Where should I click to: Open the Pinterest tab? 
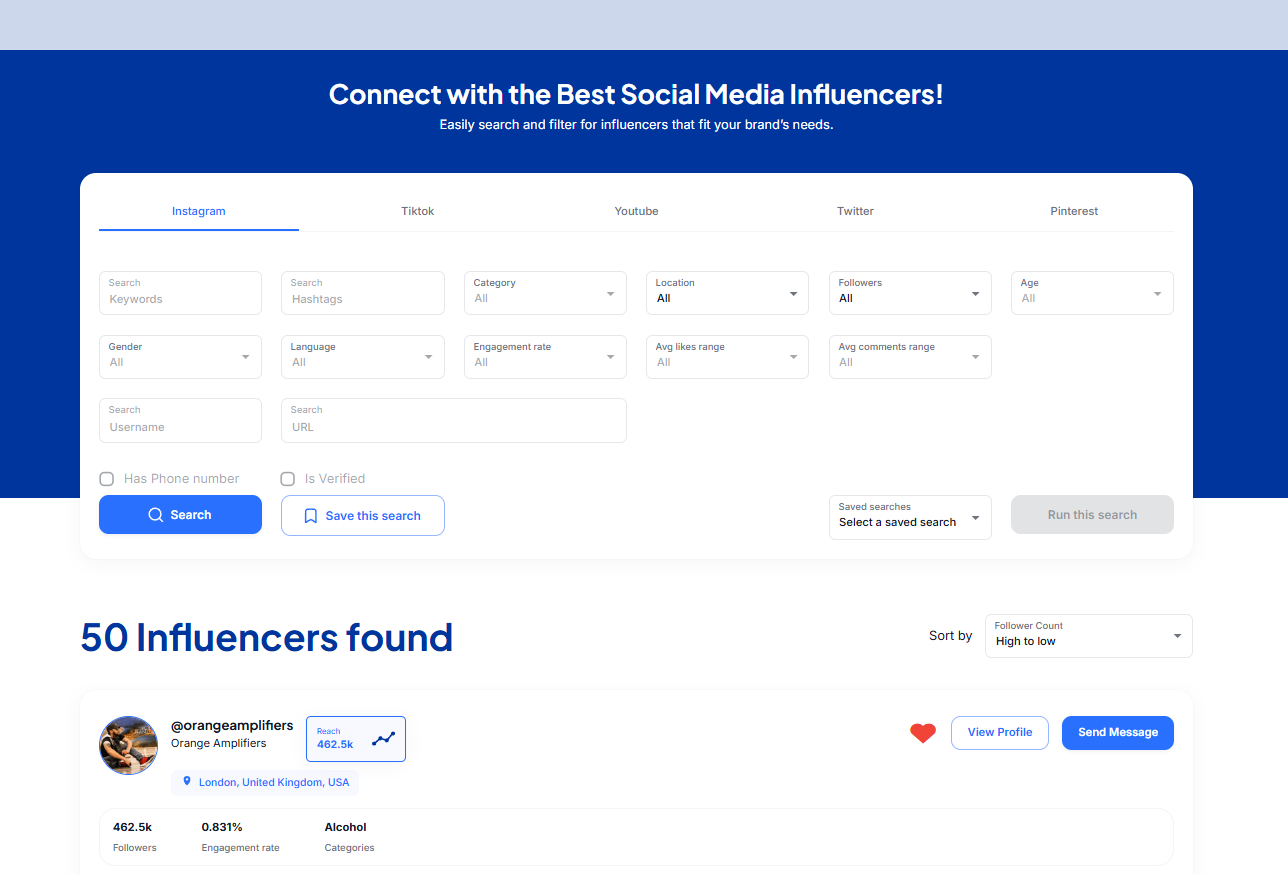coord(1074,211)
